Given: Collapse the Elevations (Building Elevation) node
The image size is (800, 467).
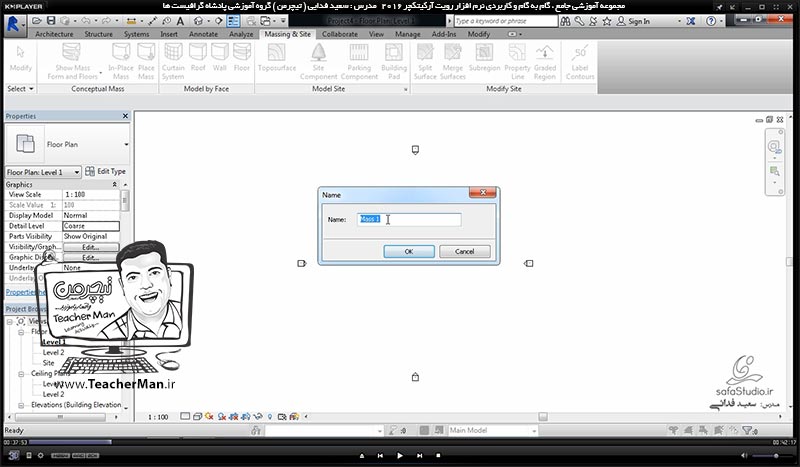Looking at the screenshot, I should coord(21,405).
